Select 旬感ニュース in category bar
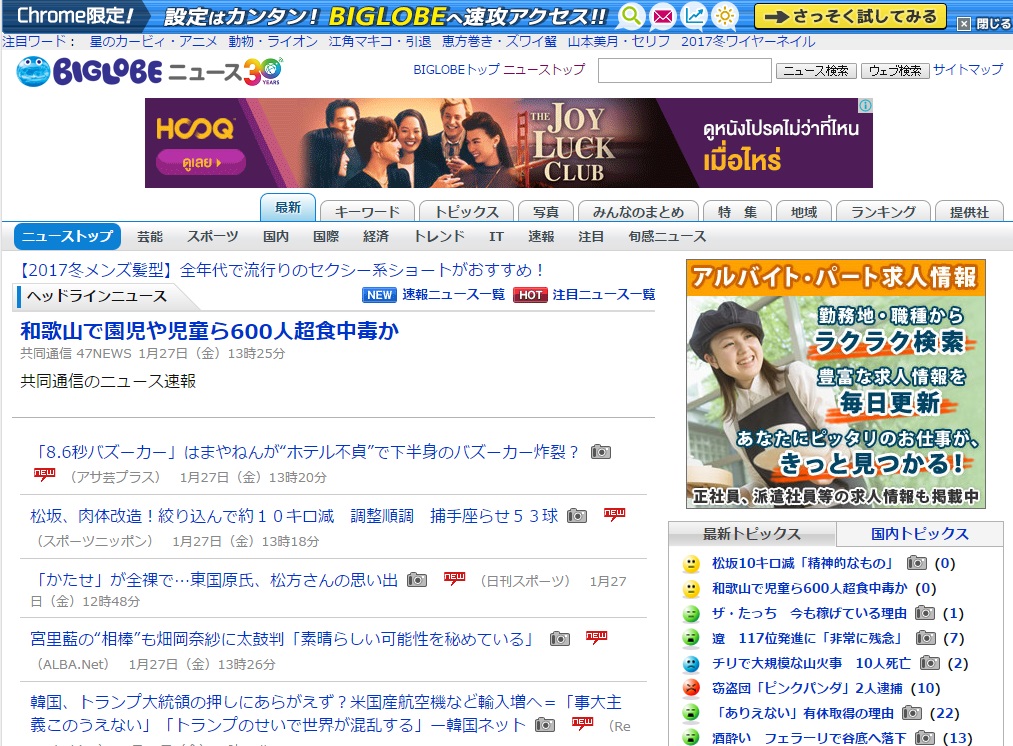1013x746 pixels. pos(667,236)
